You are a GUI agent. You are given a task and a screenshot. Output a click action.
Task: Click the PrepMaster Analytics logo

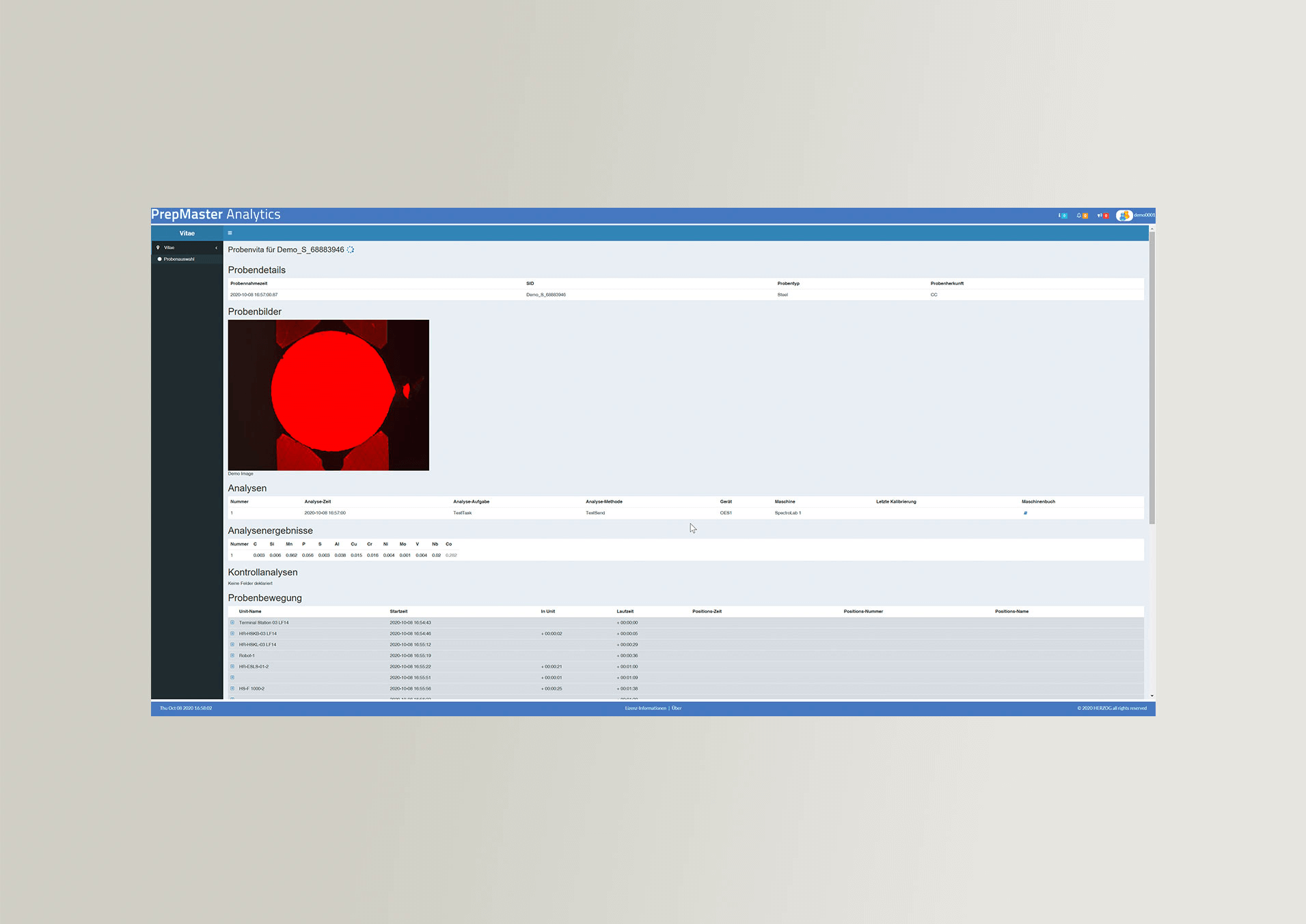216,215
